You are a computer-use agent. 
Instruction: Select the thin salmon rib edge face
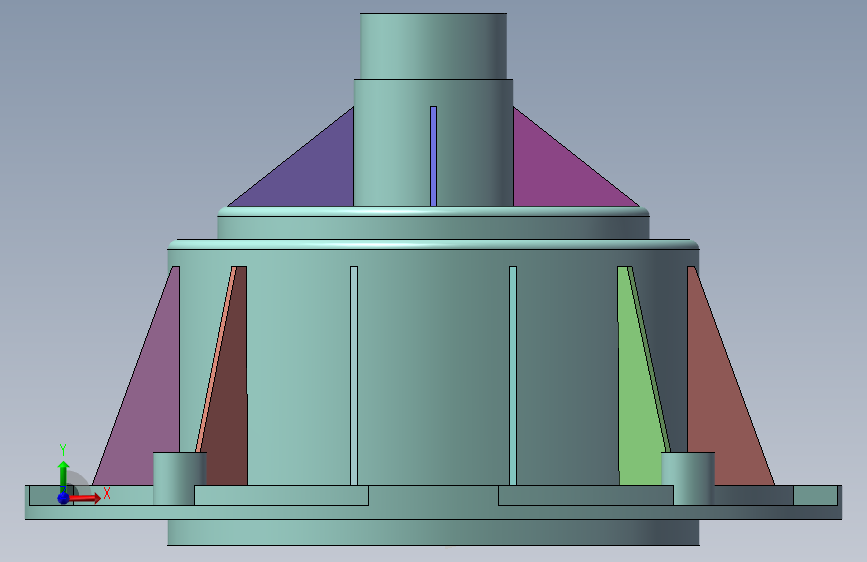pyautogui.click(x=217, y=358)
